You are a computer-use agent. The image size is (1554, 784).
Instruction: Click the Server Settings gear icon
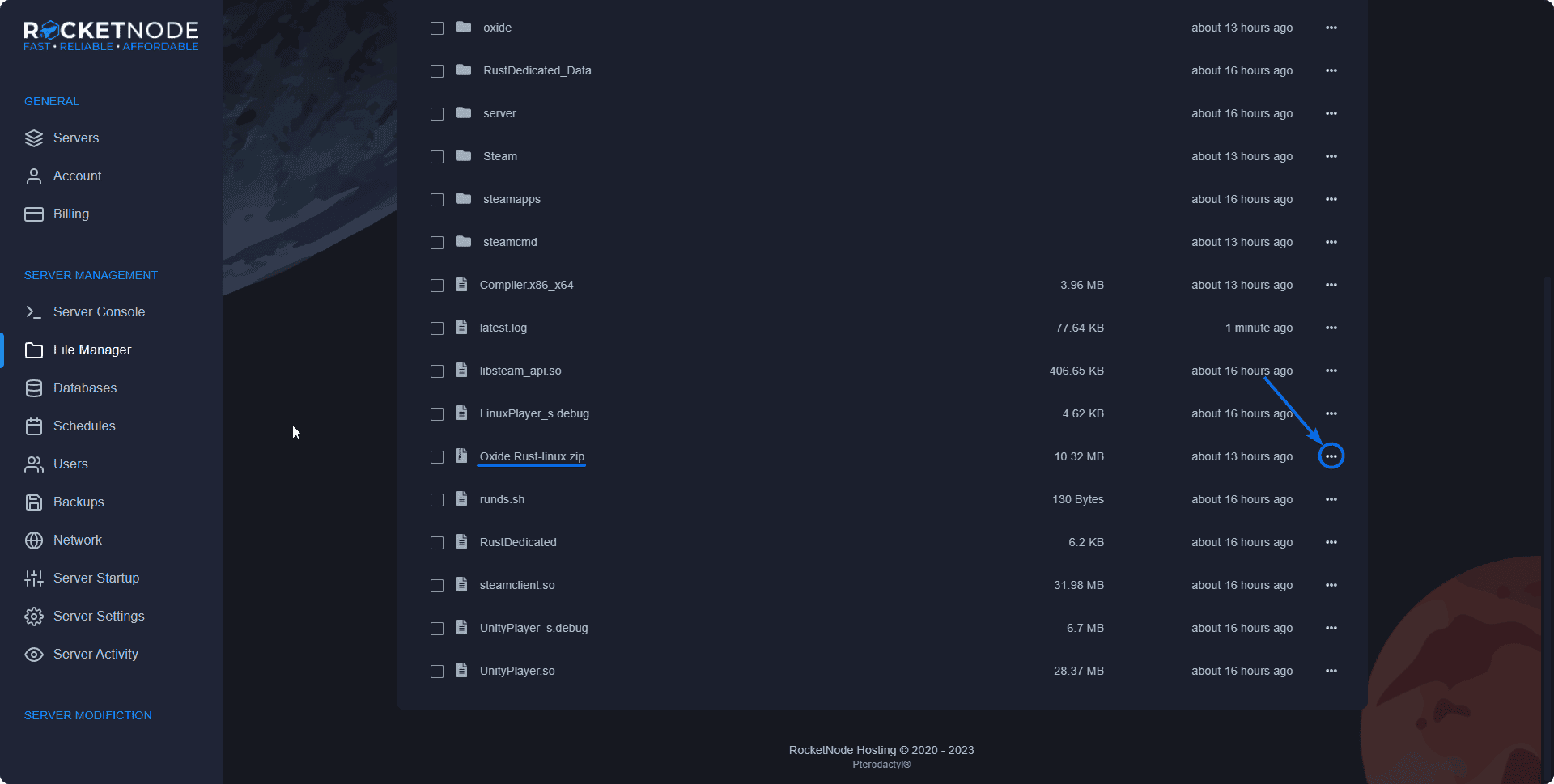[34, 617]
